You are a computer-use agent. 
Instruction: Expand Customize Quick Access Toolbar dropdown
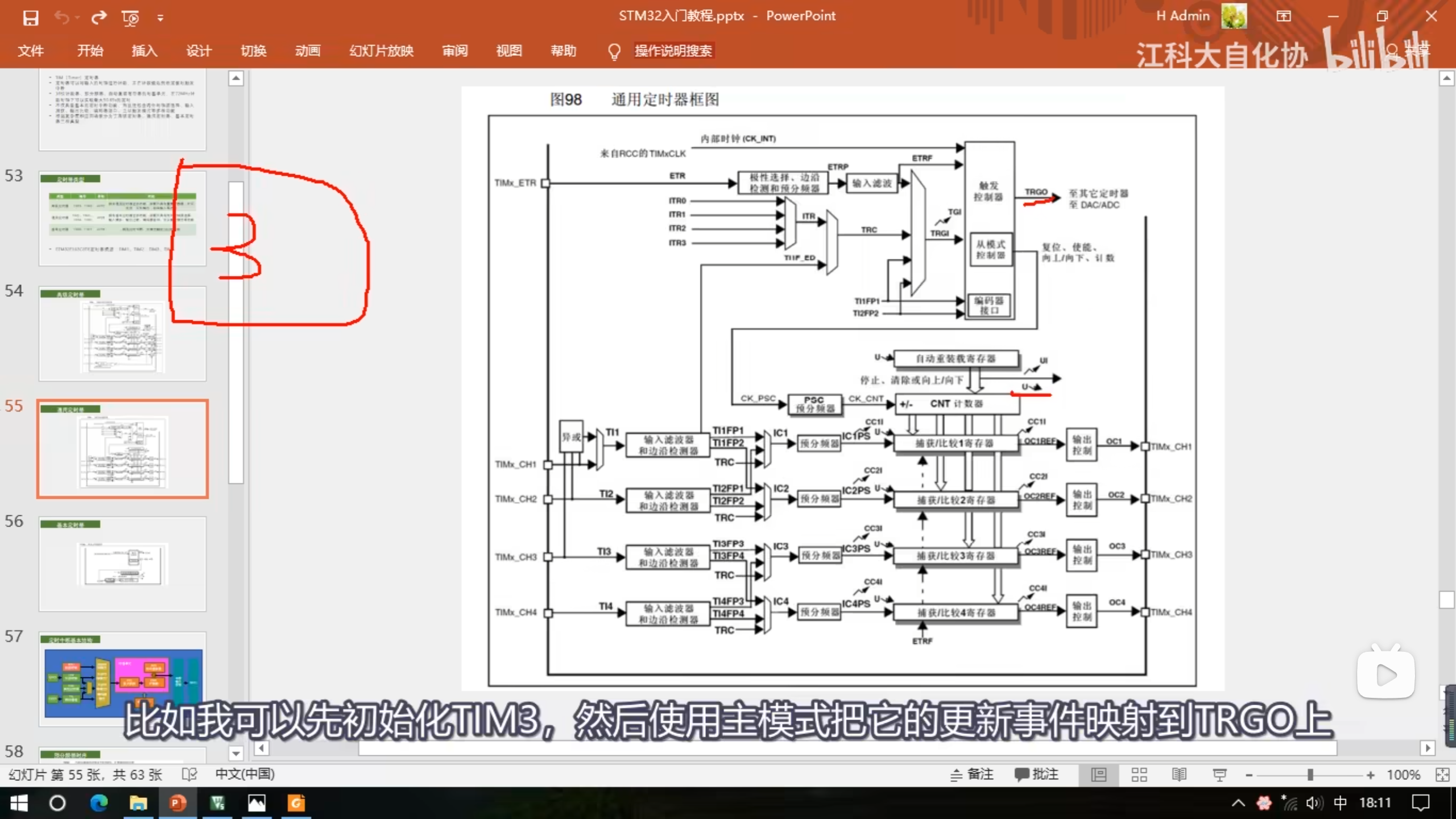click(x=160, y=18)
